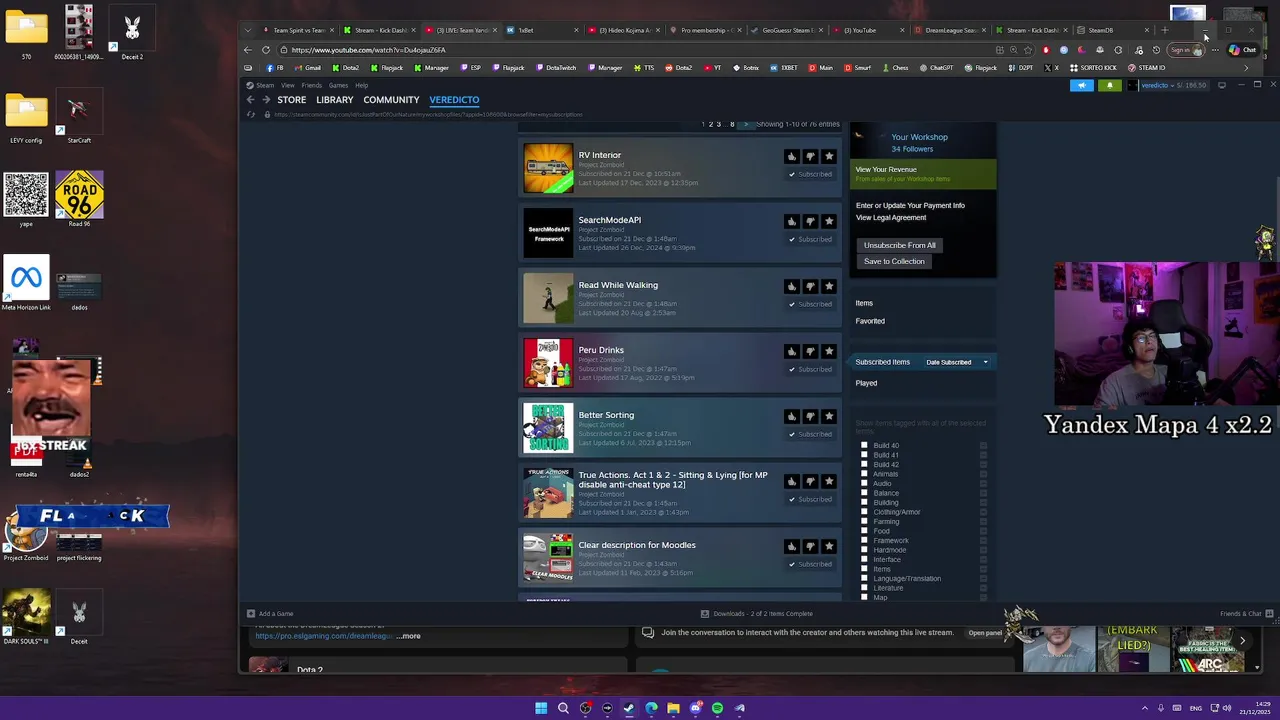Open Steam COMMUNITY tab

(391, 100)
